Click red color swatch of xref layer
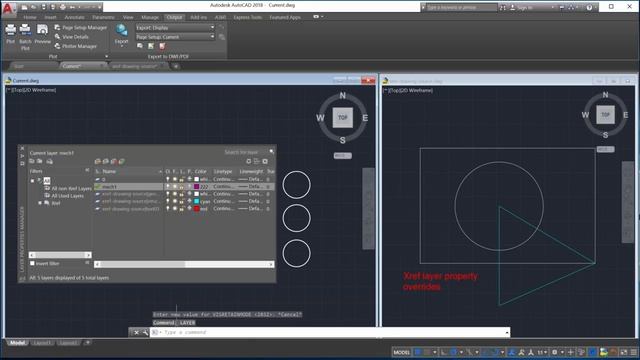640x360 pixels. [x=196, y=209]
